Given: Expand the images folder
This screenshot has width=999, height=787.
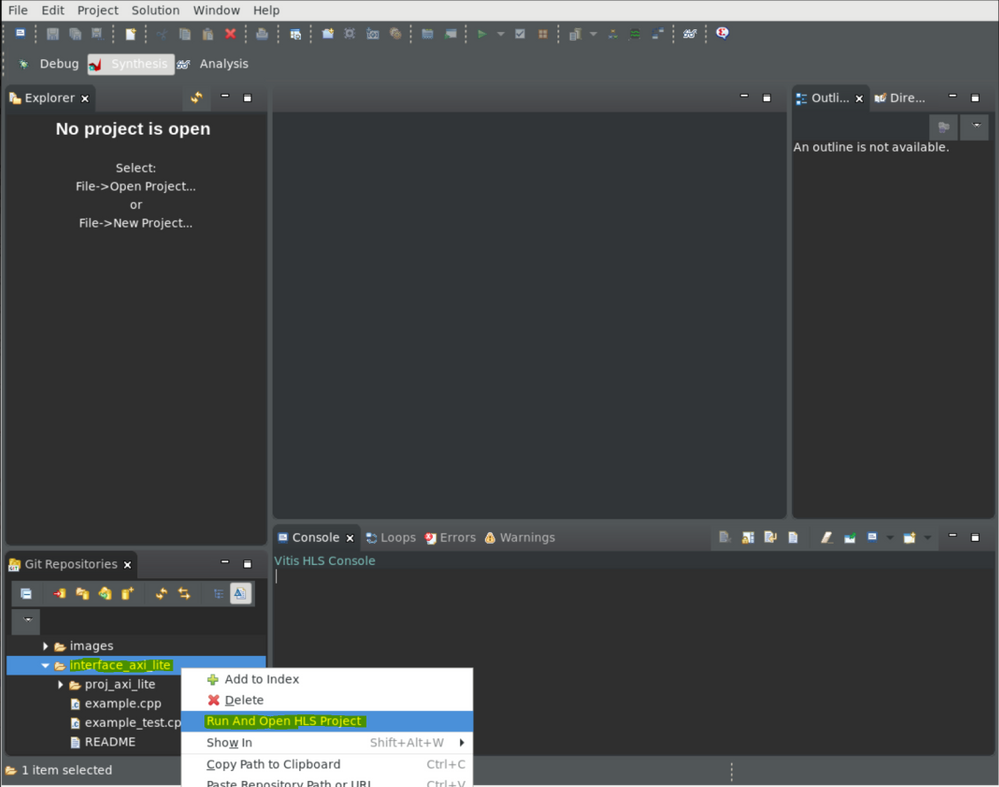Looking at the screenshot, I should [46, 647].
